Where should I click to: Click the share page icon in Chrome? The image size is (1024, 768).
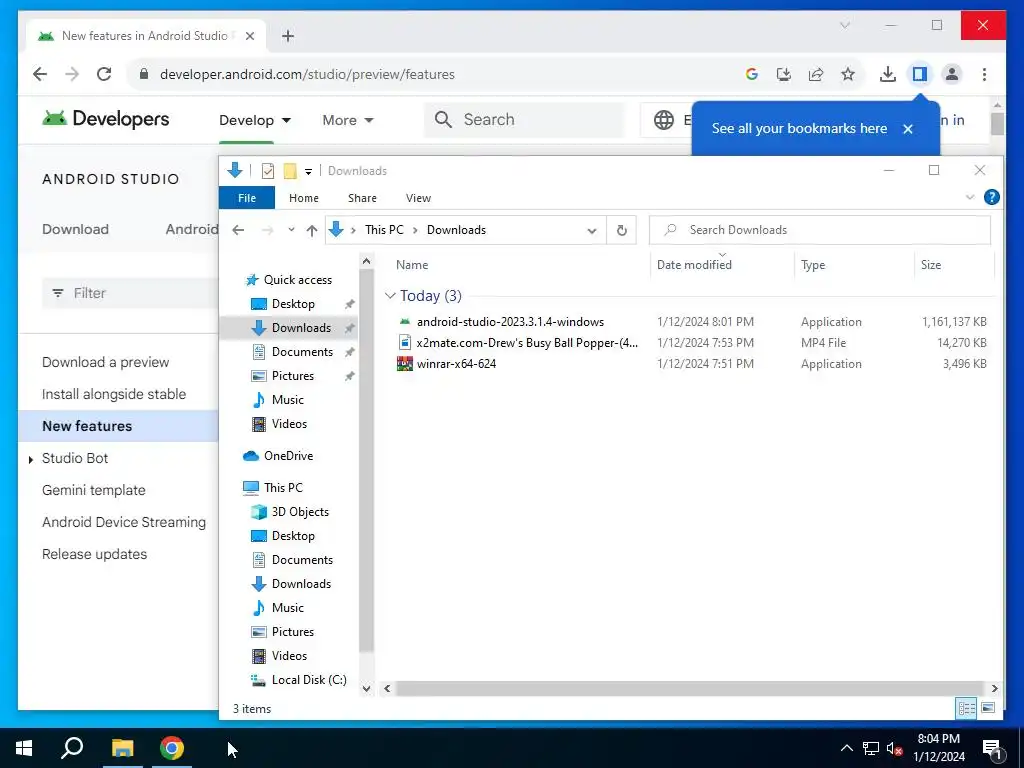(816, 74)
